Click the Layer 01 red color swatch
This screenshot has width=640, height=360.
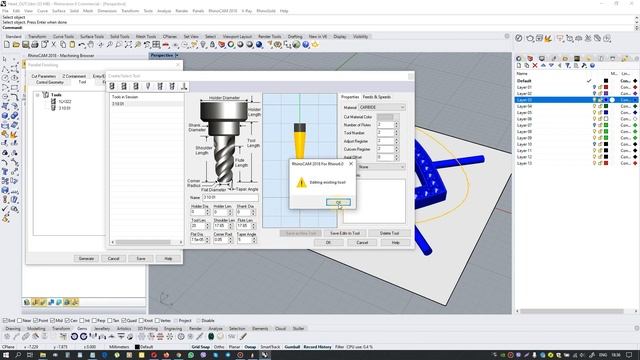click(x=606, y=87)
